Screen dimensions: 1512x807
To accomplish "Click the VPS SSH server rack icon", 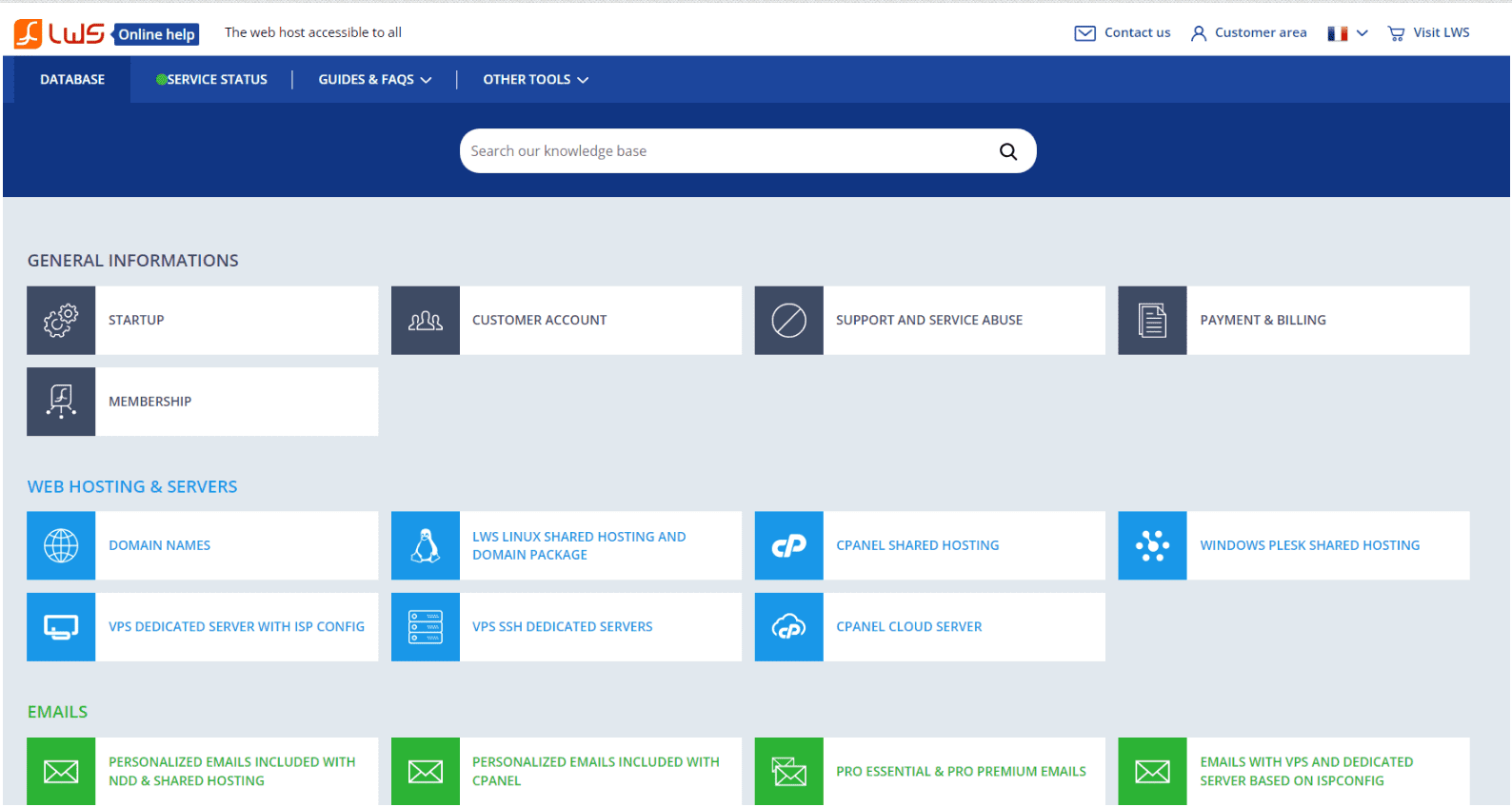I will click(426, 627).
